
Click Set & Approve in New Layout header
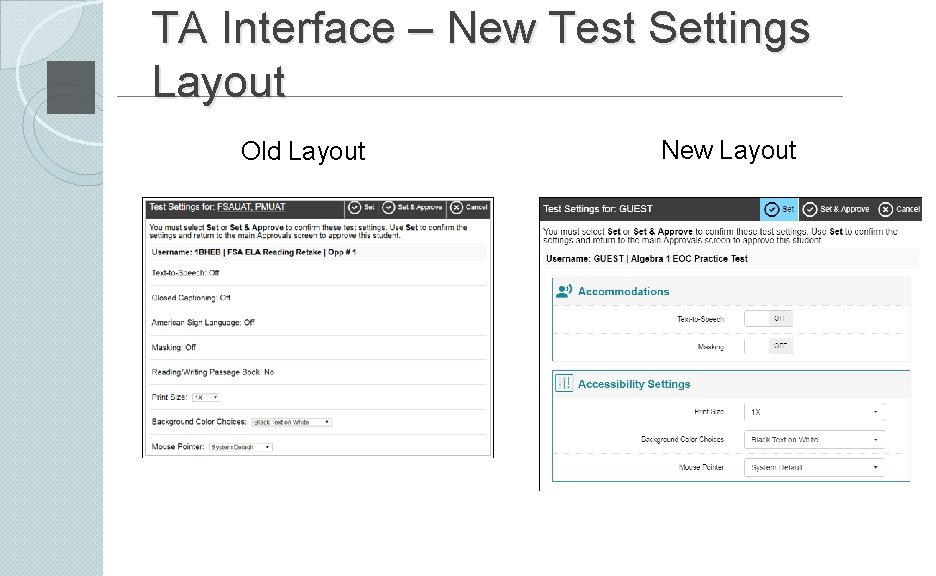836,209
